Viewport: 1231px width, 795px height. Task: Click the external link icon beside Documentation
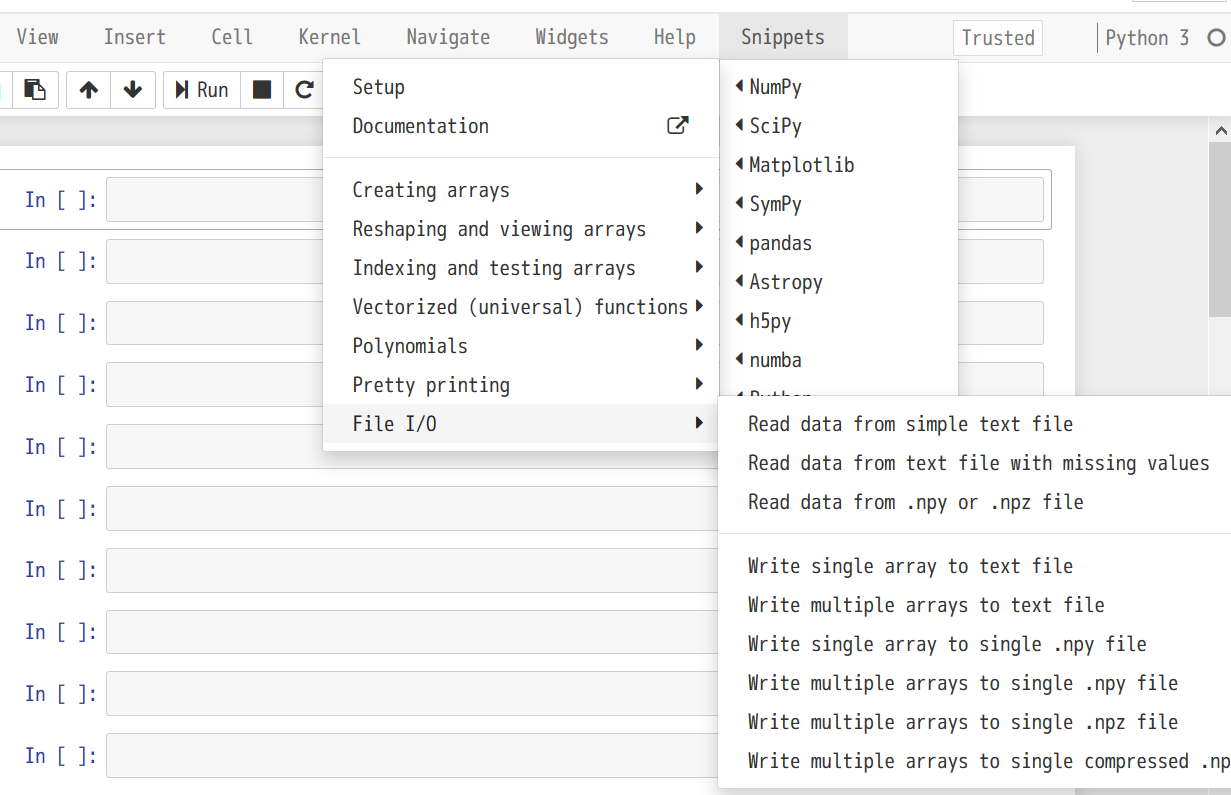(678, 126)
